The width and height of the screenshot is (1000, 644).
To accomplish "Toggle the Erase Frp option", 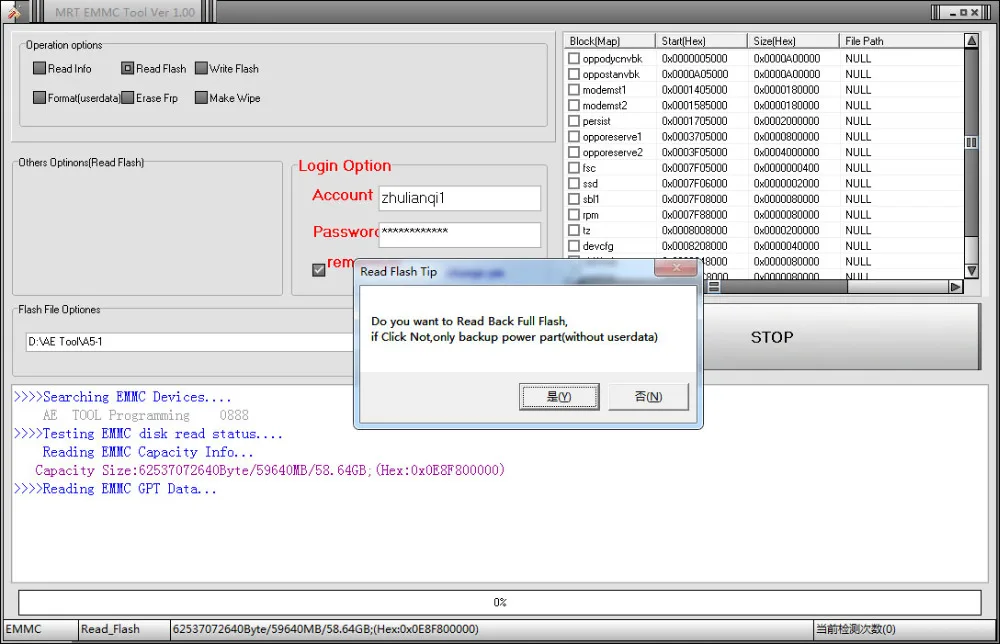I will pyautogui.click(x=126, y=97).
